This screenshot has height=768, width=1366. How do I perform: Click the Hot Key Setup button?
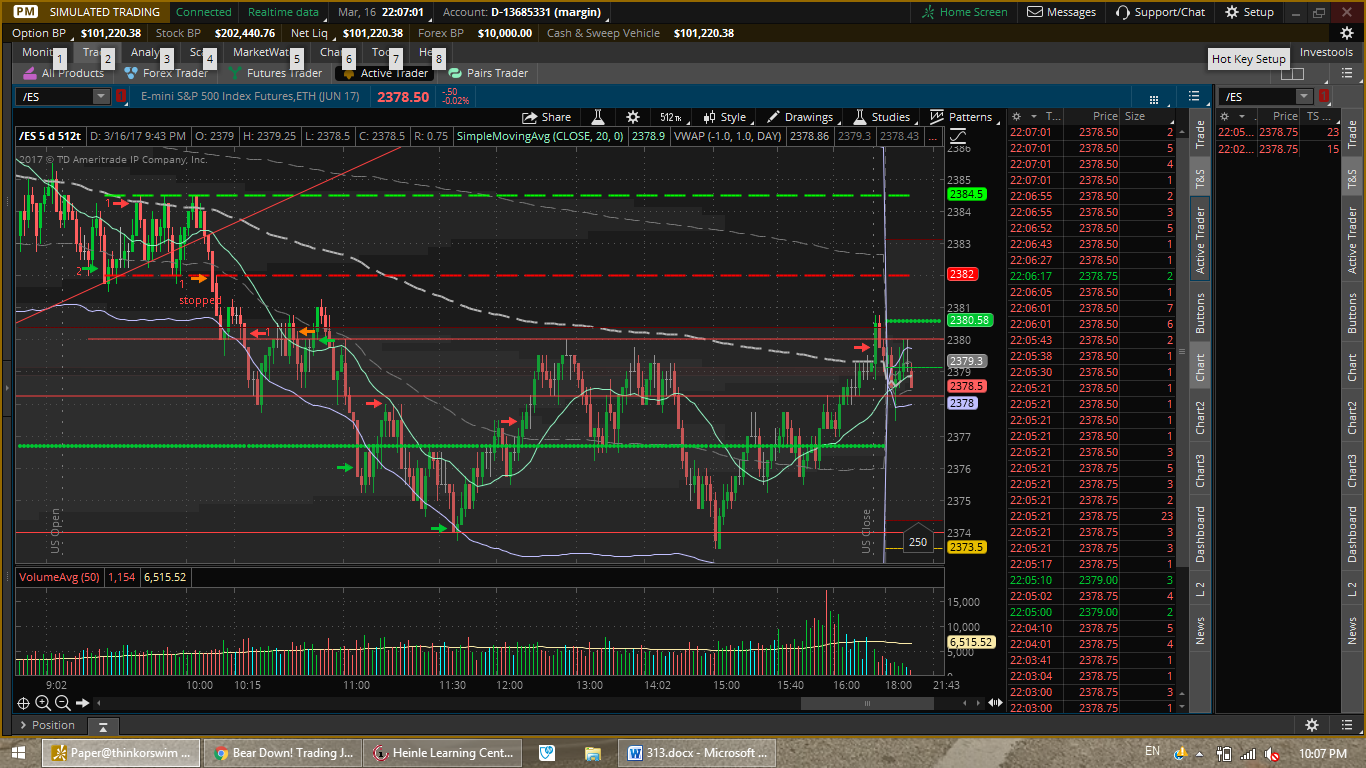click(x=1249, y=59)
